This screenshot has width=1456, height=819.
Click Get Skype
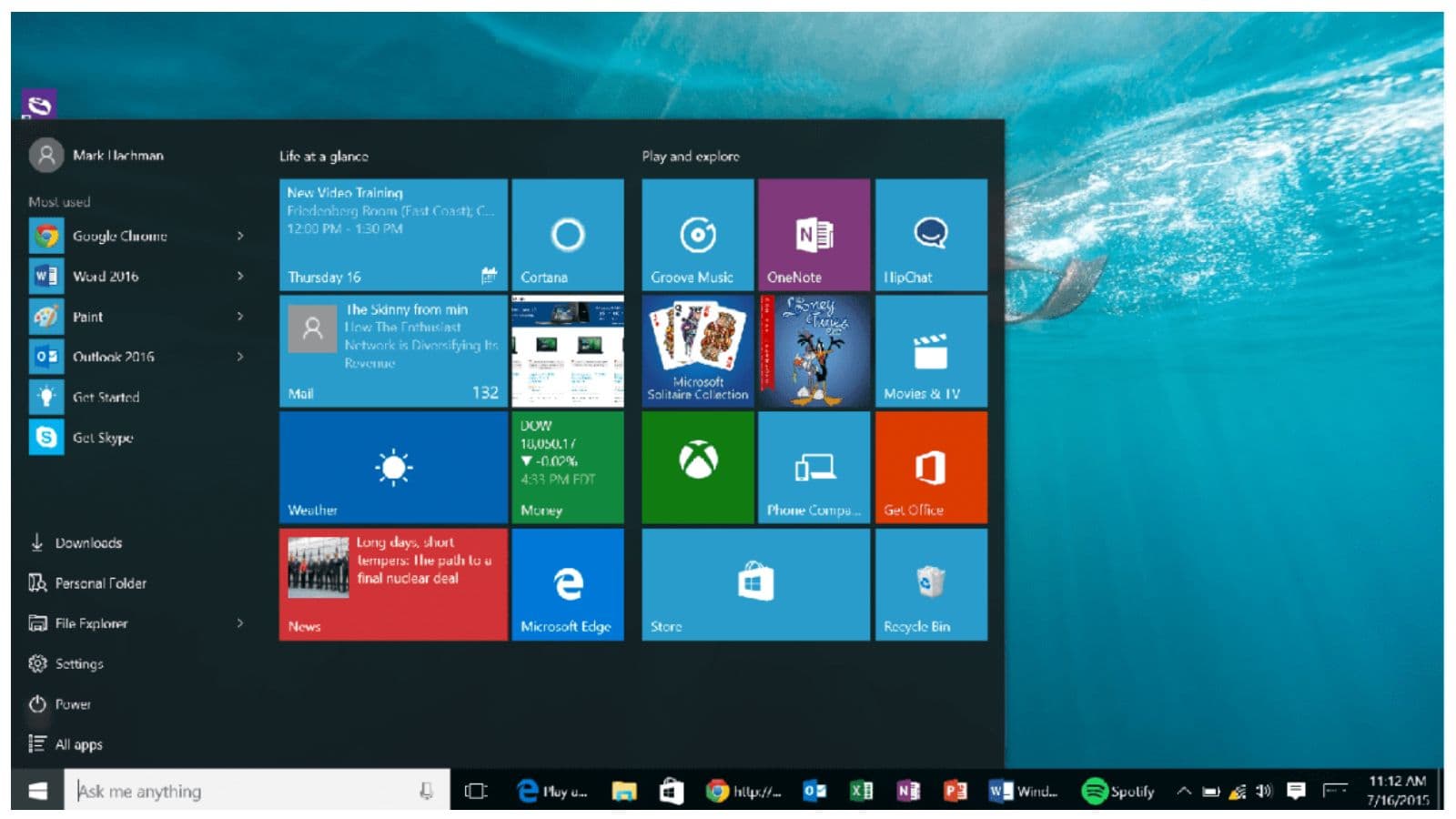(x=100, y=438)
